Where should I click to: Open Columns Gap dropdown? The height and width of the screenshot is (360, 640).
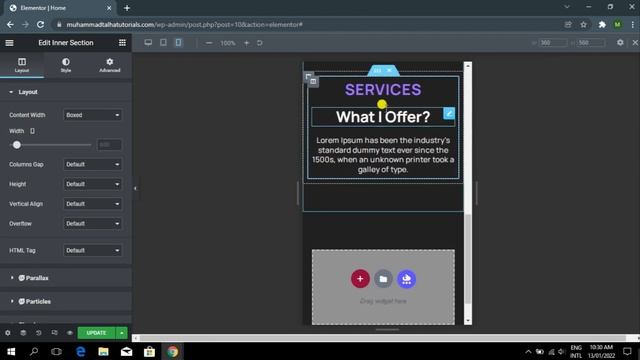[93, 164]
